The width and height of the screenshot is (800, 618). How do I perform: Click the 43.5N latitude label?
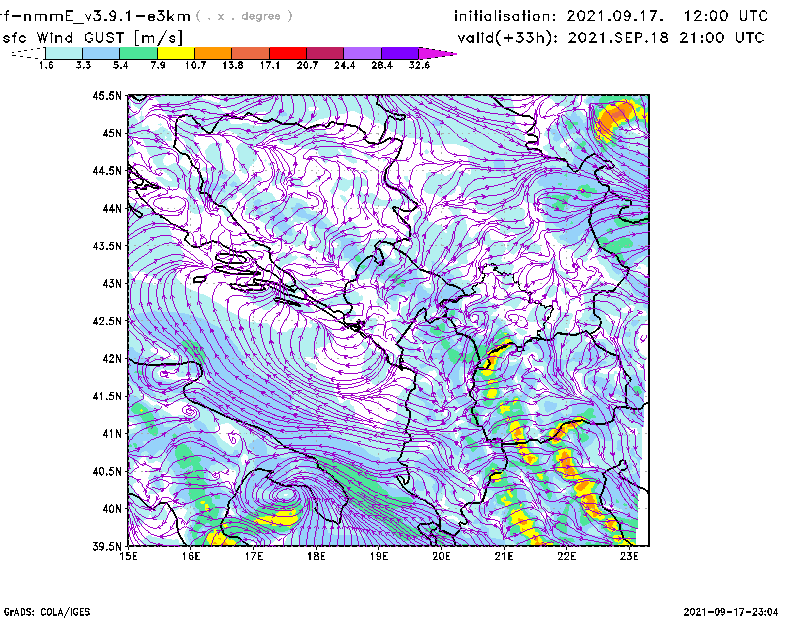107,246
